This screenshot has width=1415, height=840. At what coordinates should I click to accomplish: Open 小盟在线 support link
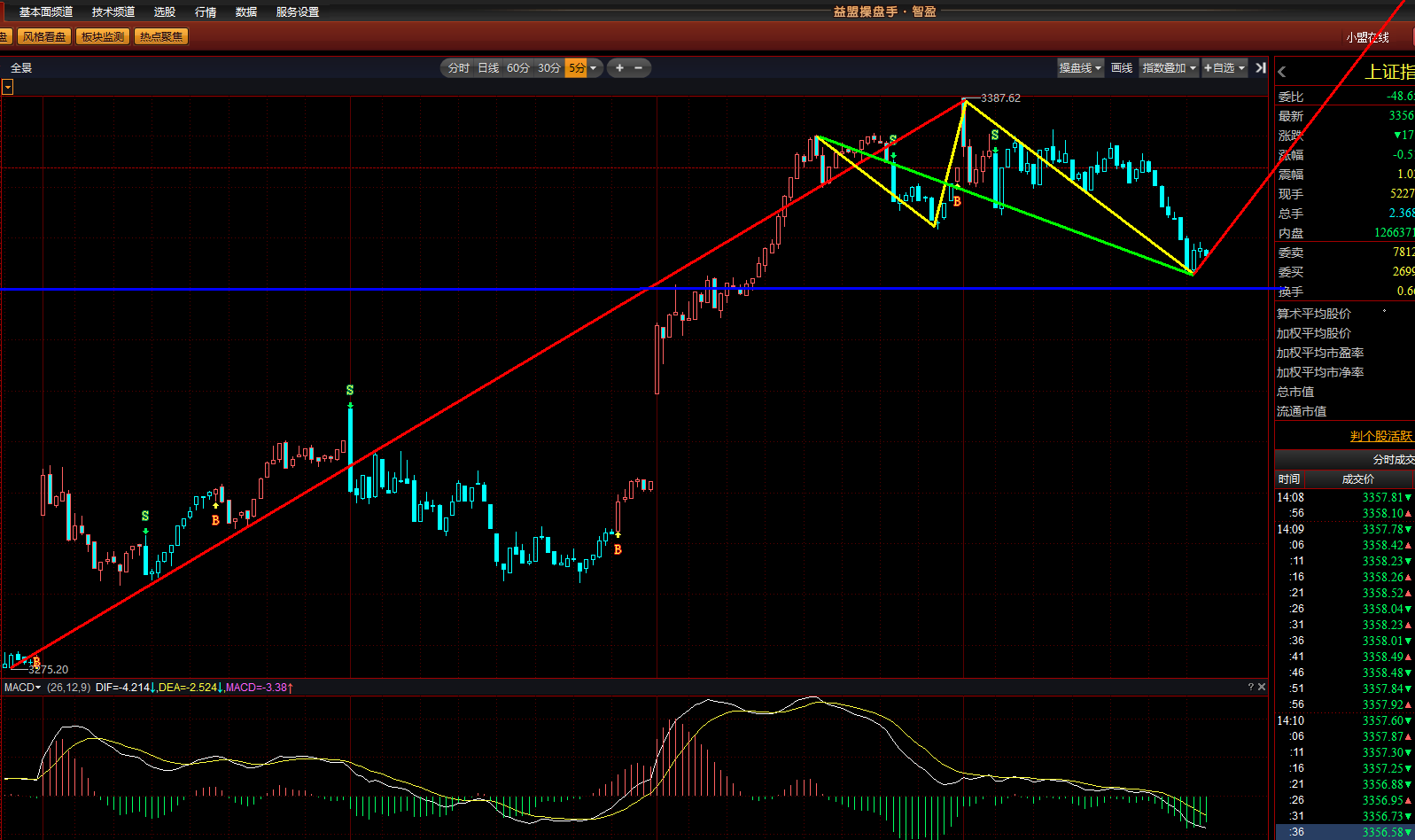tap(1367, 37)
